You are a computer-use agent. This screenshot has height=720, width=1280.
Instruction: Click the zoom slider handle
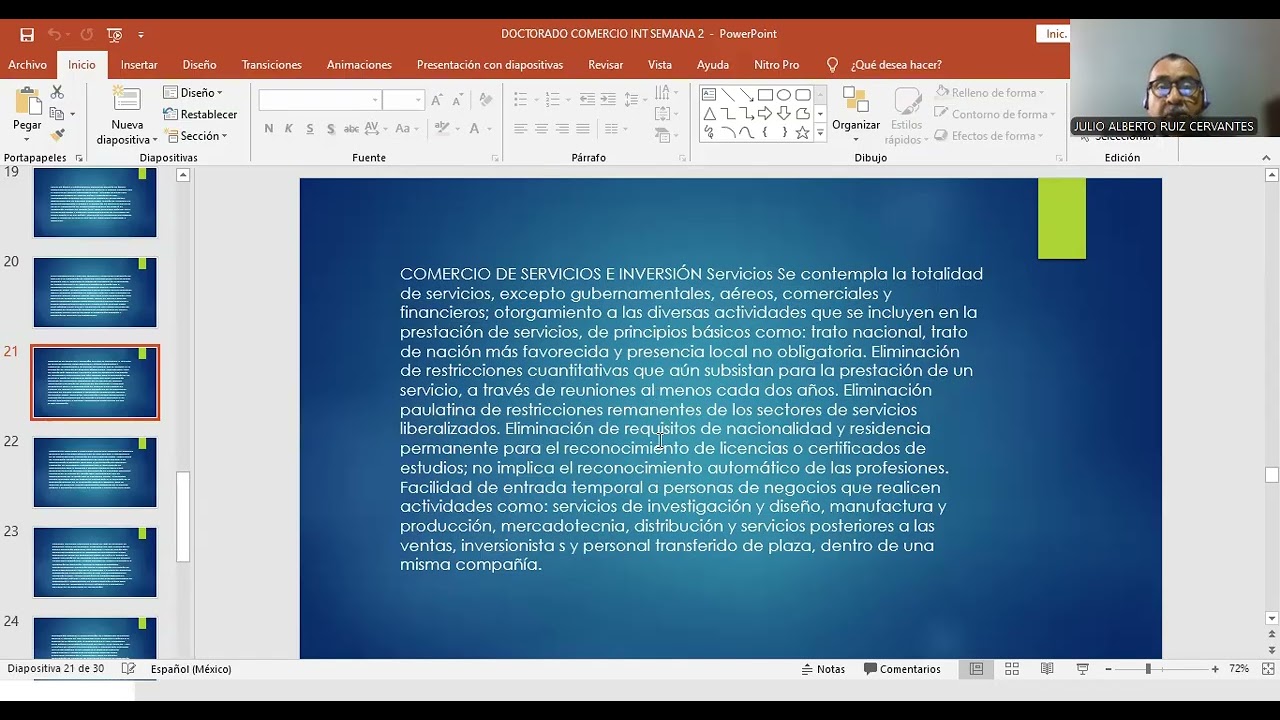[1148, 669]
